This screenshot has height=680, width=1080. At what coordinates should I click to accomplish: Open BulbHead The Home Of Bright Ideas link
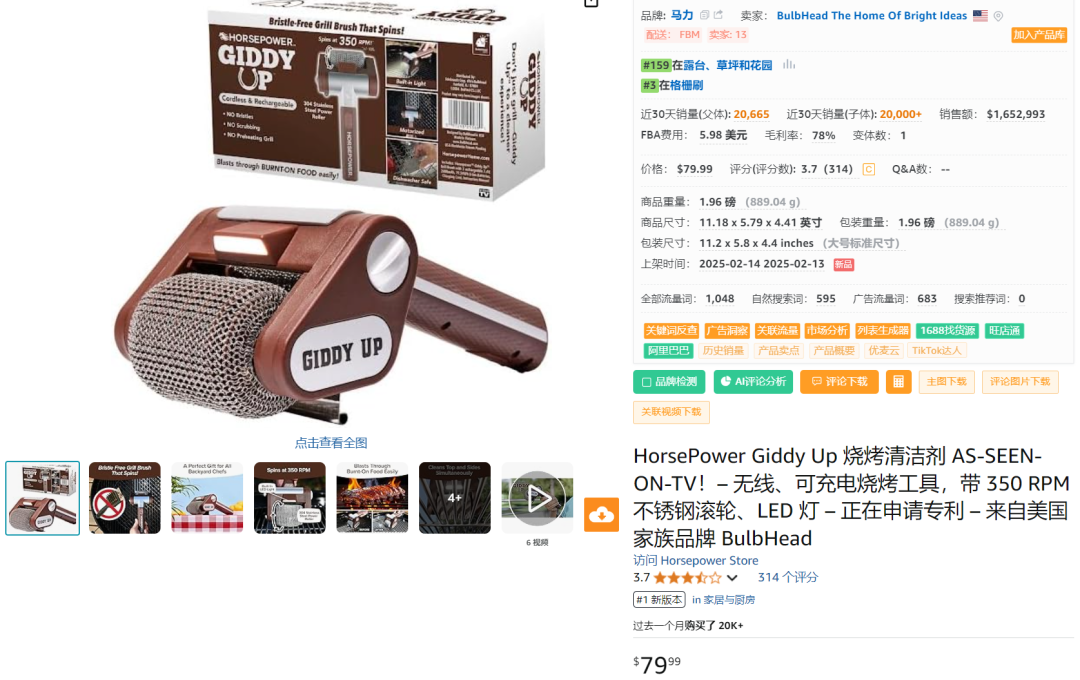coord(871,16)
